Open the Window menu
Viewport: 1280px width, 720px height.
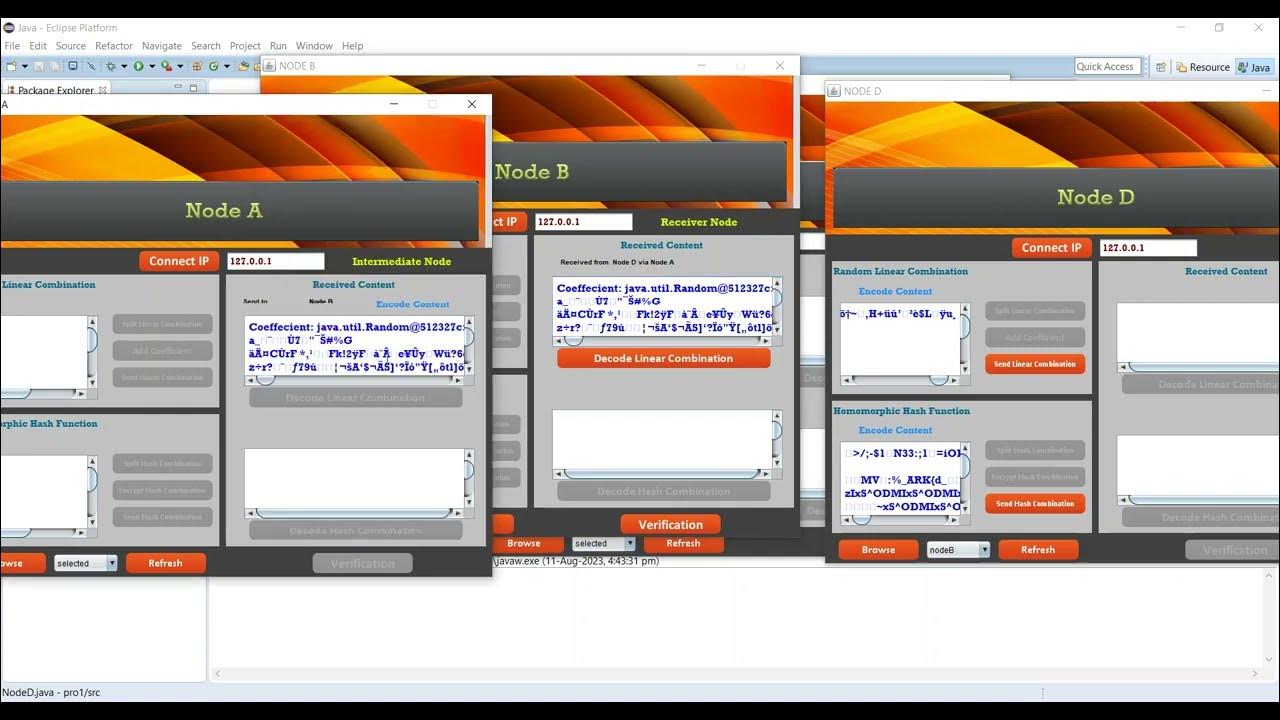click(x=314, y=46)
